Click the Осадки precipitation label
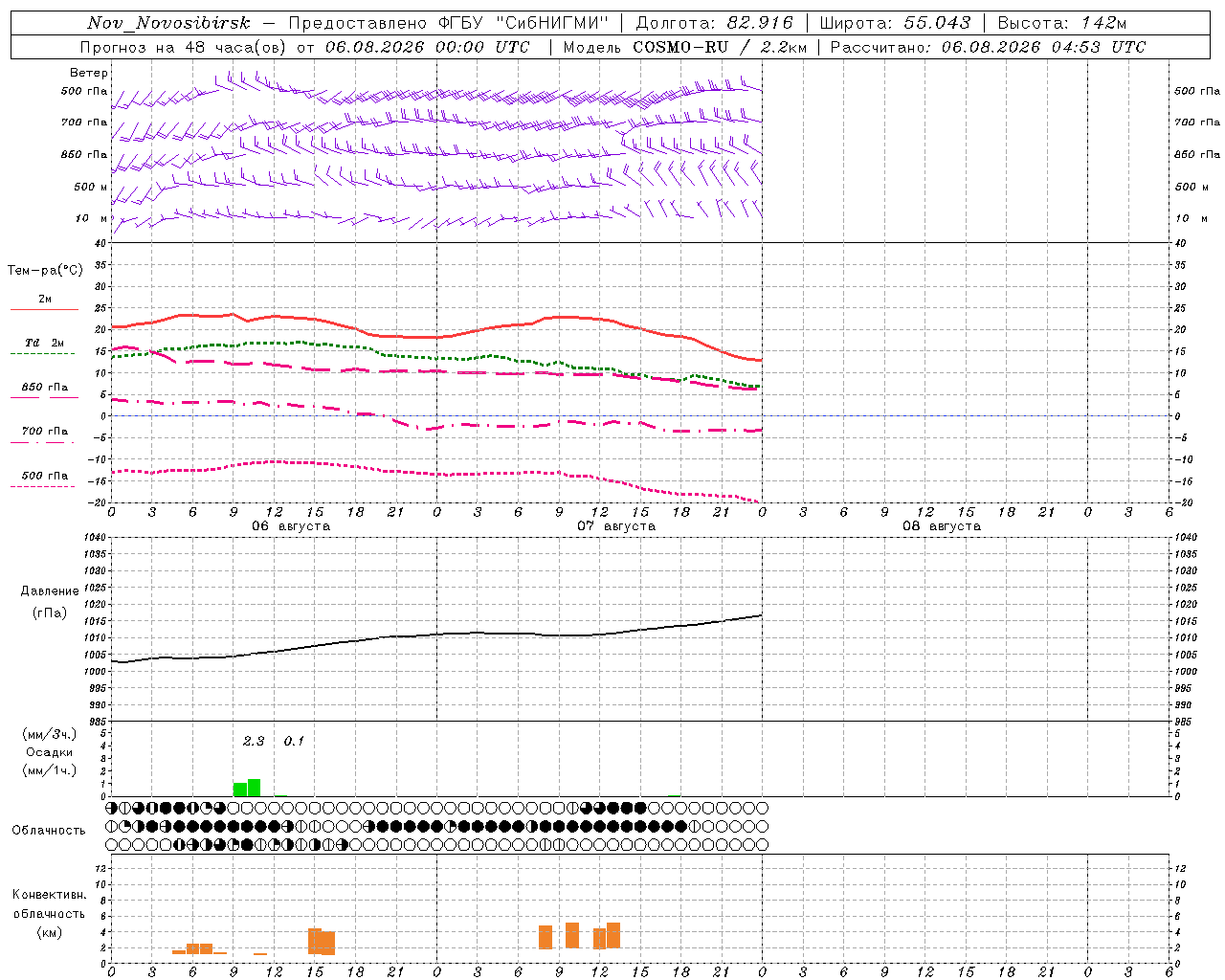Viewport: 1225px width, 980px height. click(49, 752)
